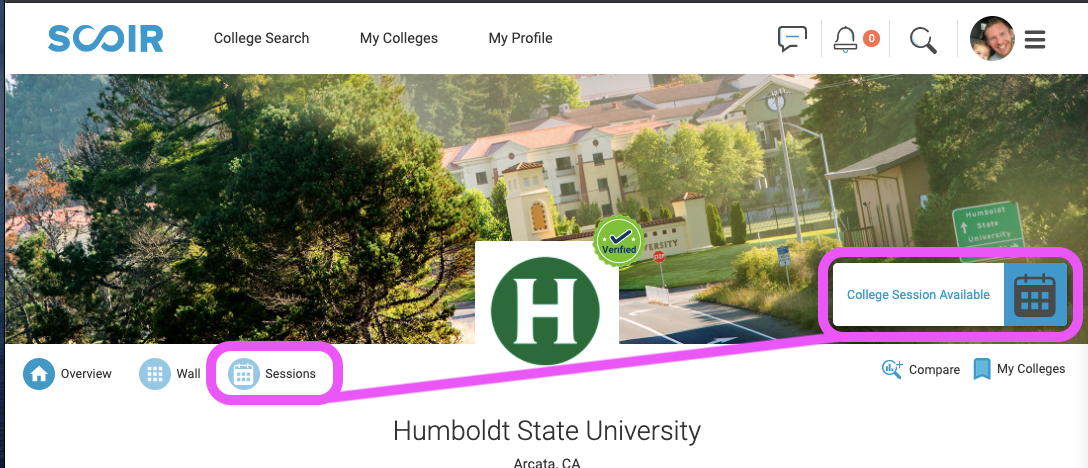This screenshot has height=468, width=1088.
Task: Click the Compare label
Action: (935, 370)
